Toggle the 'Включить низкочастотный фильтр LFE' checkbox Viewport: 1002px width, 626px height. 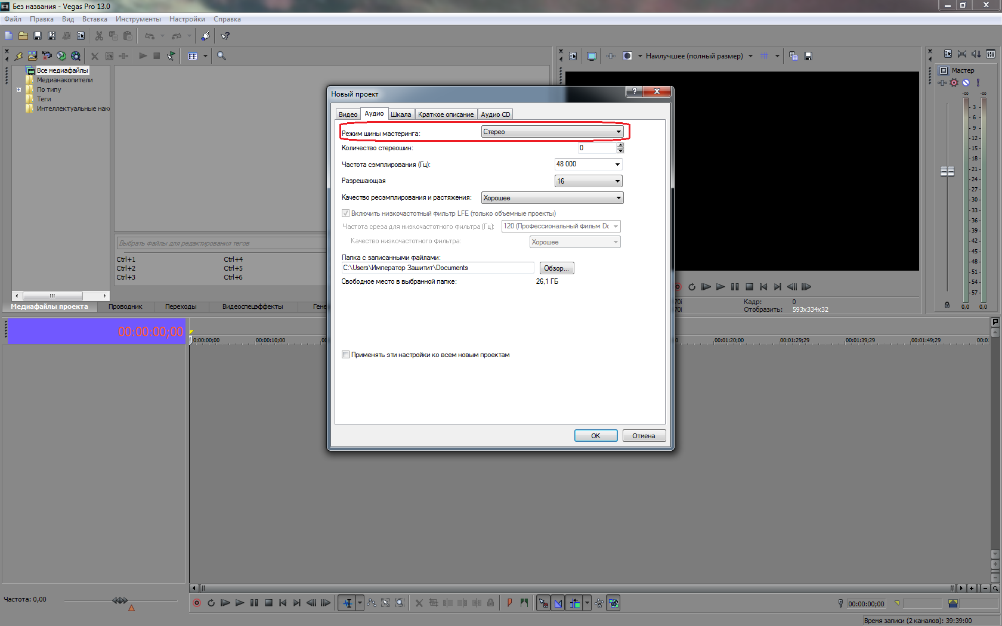[x=346, y=213]
